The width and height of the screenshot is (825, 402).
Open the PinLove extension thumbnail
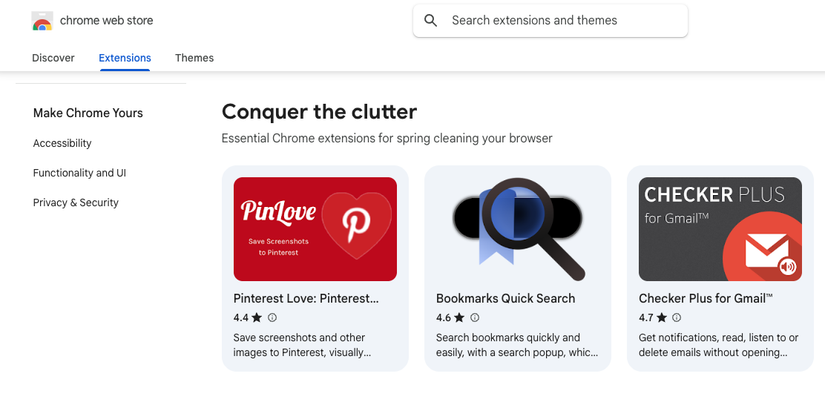pos(315,229)
